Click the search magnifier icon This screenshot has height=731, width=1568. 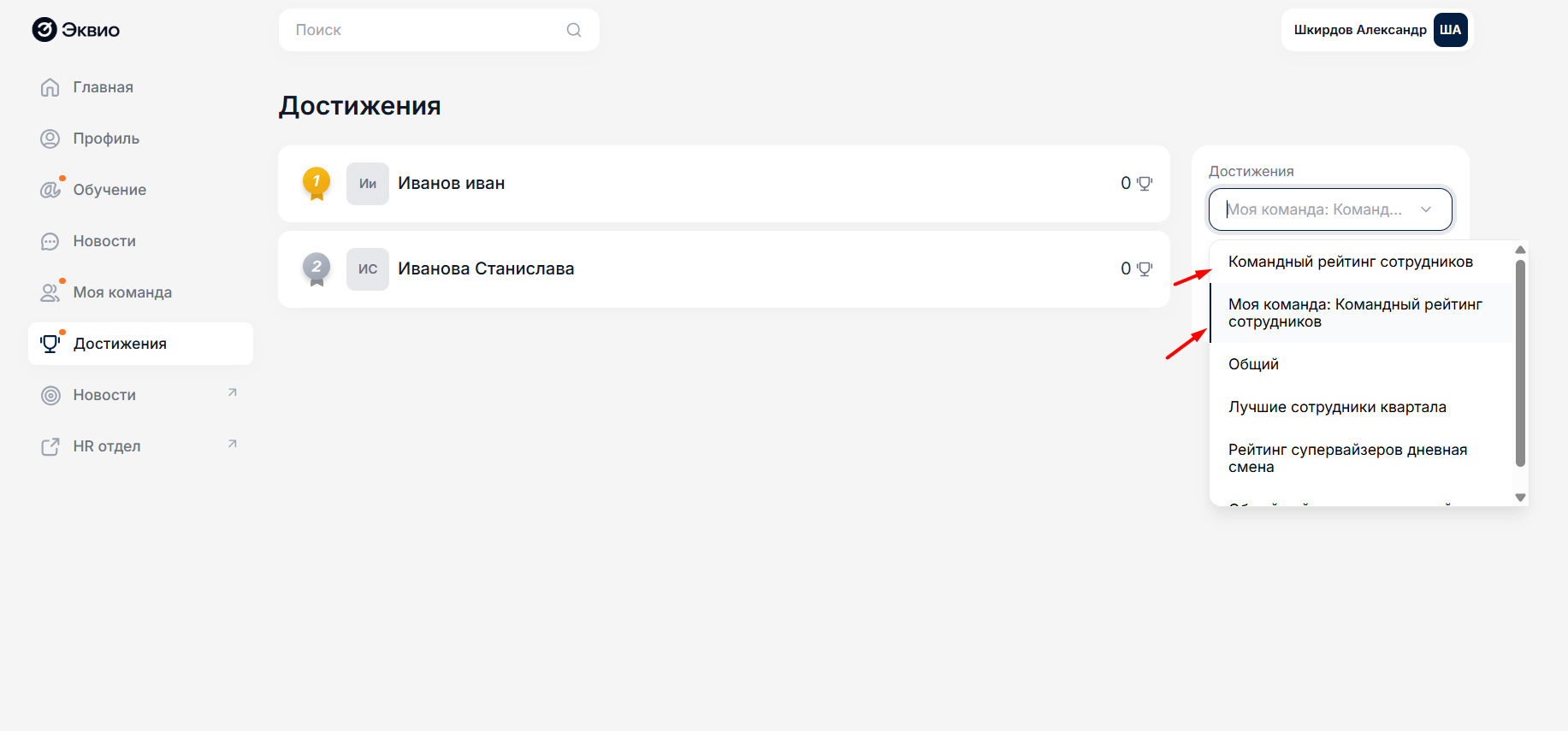574,30
